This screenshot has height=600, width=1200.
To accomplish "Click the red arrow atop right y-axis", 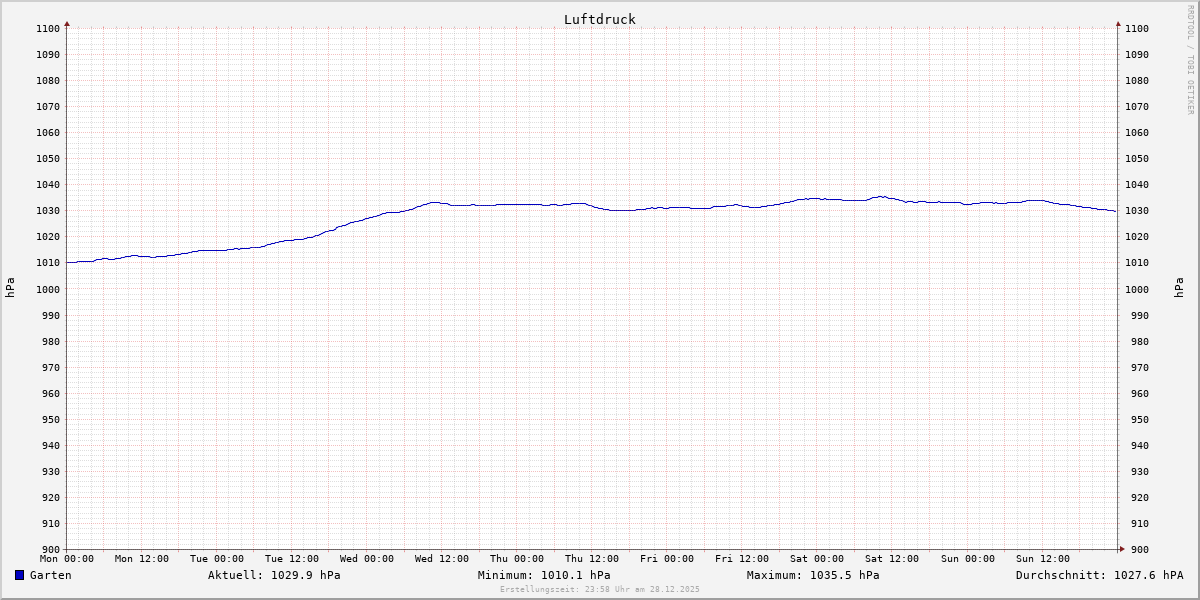I will point(1118,23).
